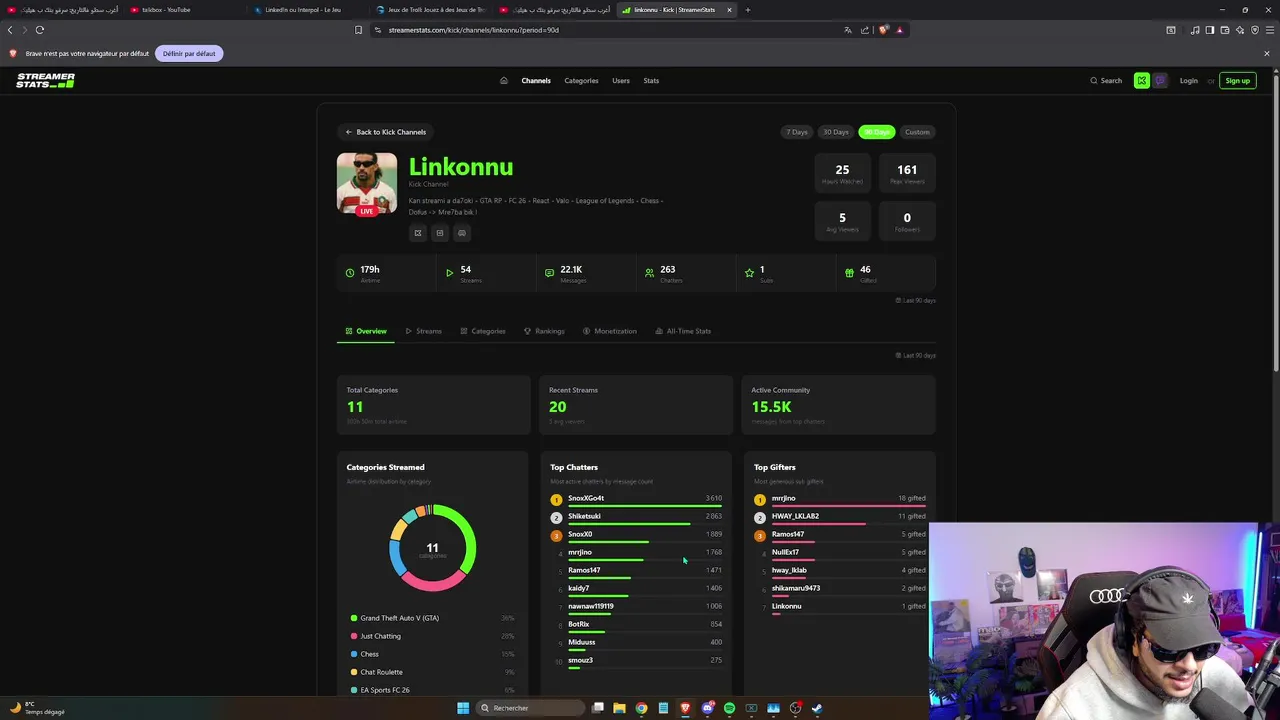Image resolution: width=1280 pixels, height=720 pixels.
Task: Click the Windows Start button
Action: click(463, 708)
